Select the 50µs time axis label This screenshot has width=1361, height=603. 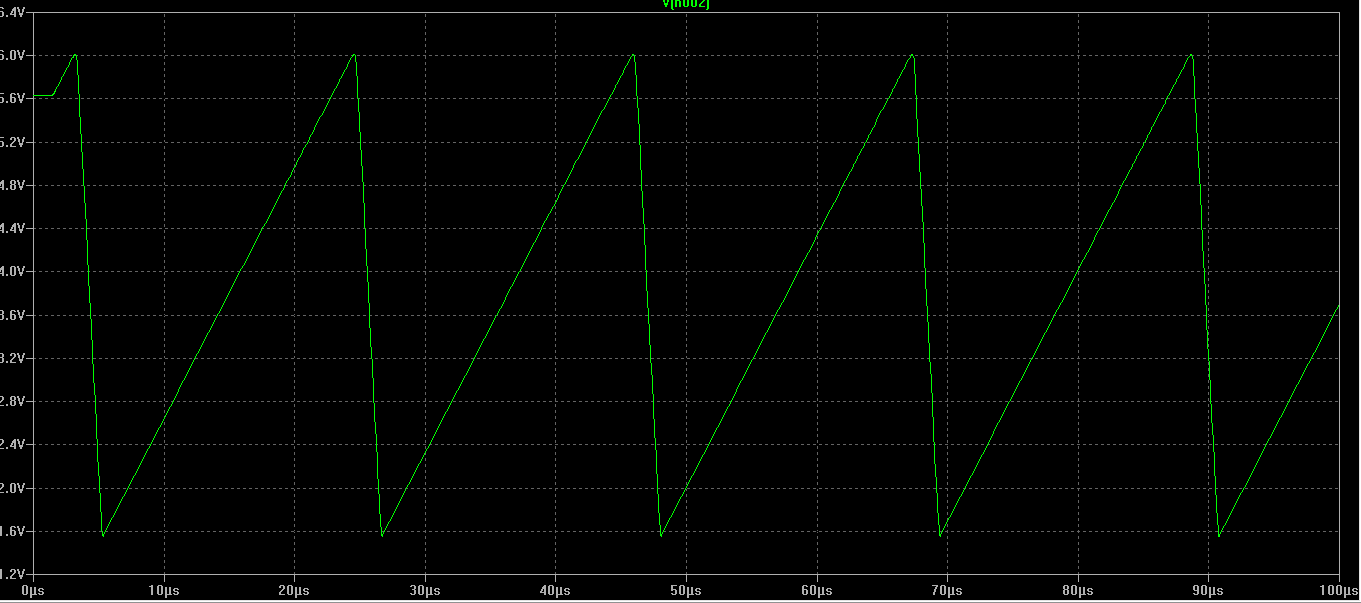click(686, 592)
